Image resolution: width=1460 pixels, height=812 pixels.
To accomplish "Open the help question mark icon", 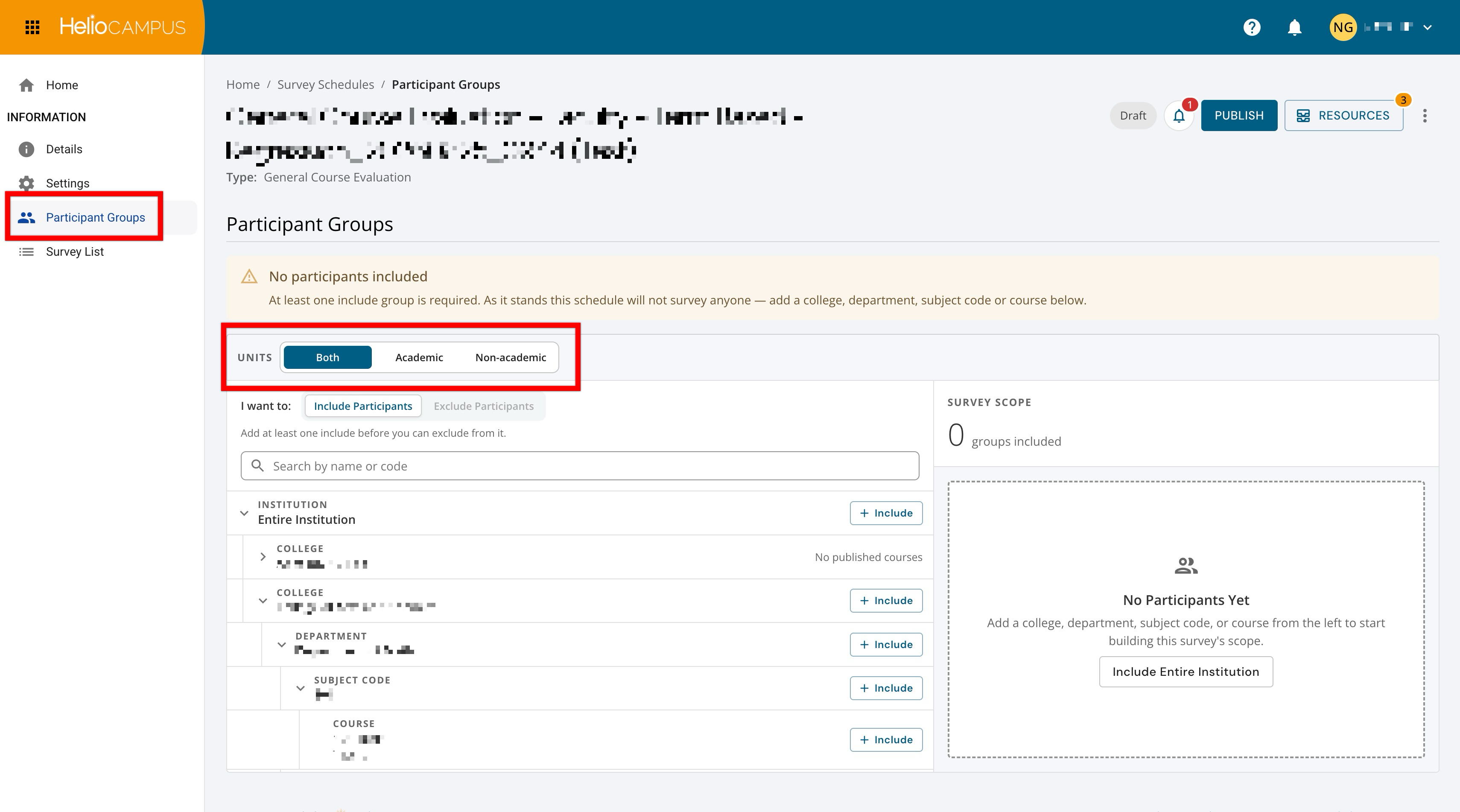I will click(x=1251, y=27).
